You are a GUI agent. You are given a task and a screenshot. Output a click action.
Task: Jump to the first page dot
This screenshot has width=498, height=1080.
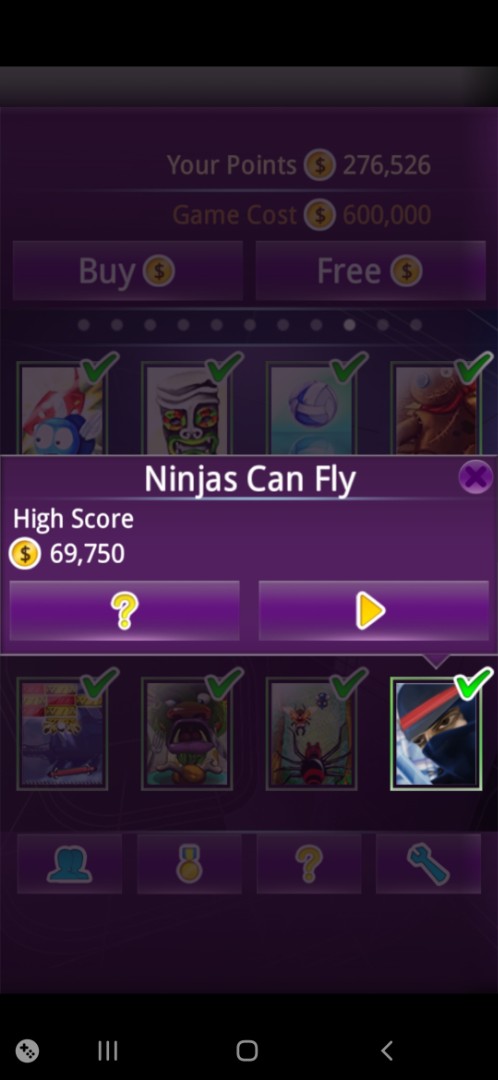click(84, 324)
